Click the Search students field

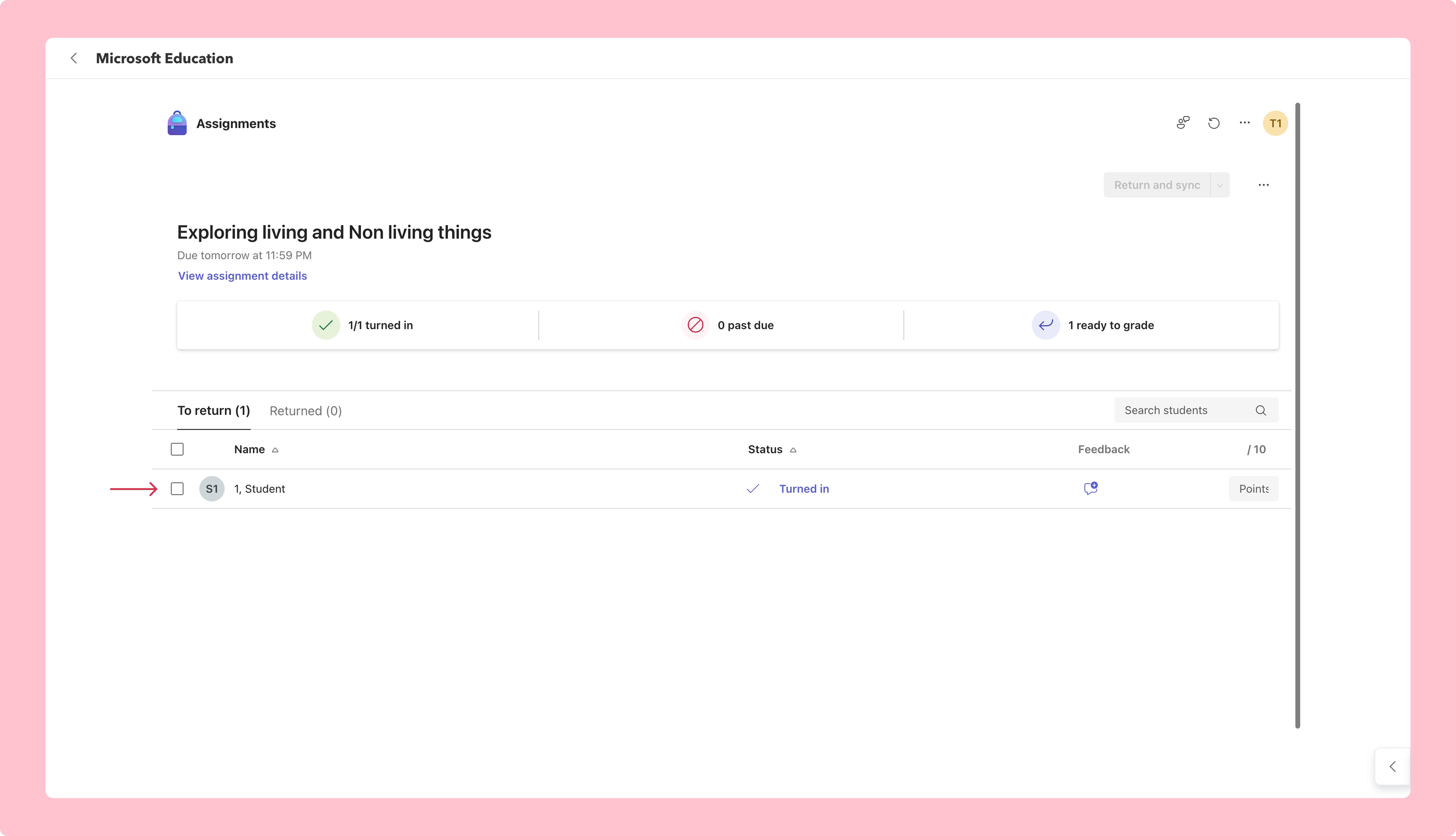(x=1197, y=410)
